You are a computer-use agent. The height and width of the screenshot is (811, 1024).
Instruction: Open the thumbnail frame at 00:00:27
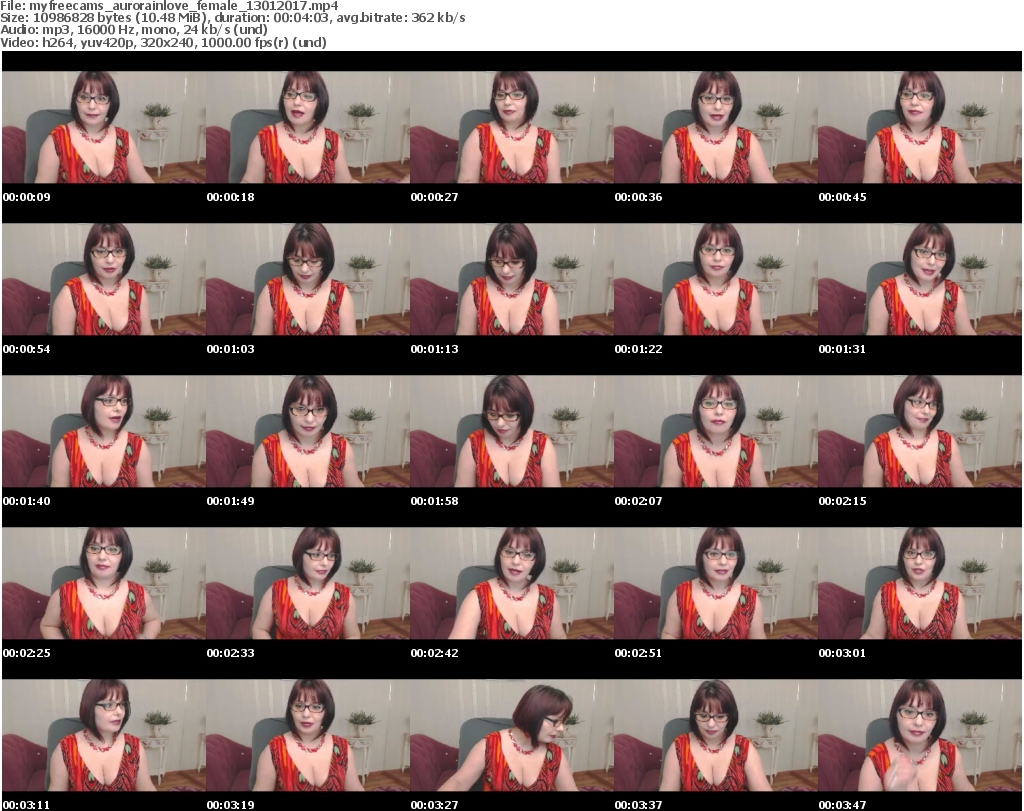coord(512,127)
